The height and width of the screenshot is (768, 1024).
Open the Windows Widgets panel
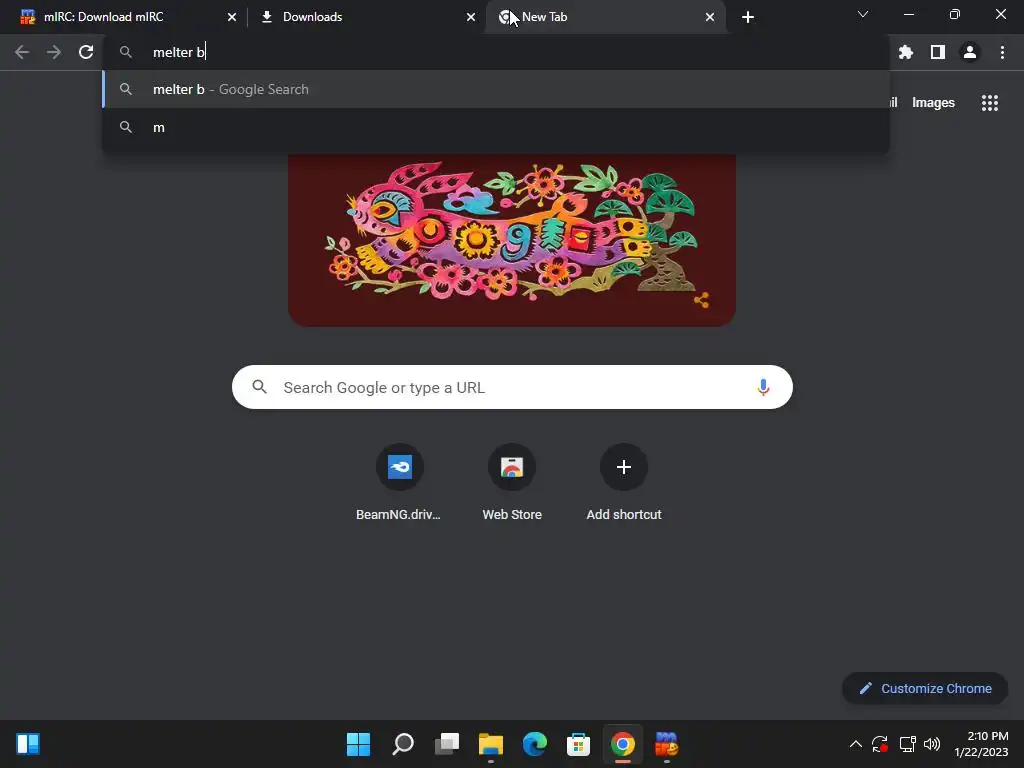(28, 744)
